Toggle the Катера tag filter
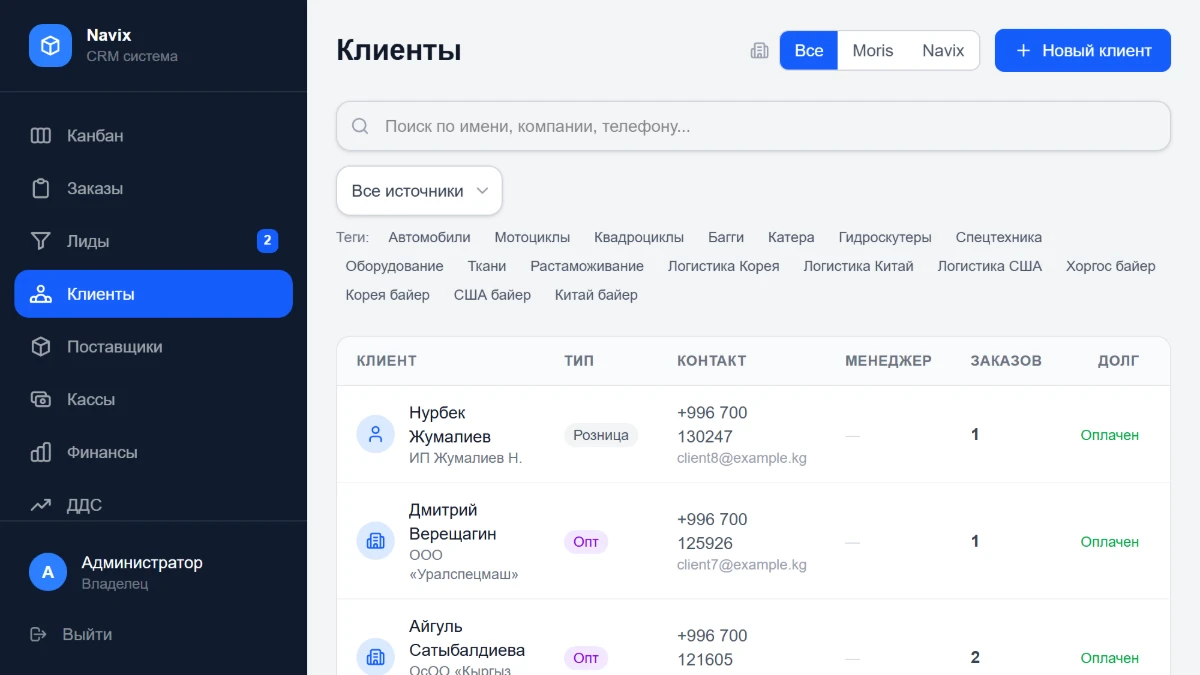This screenshot has width=1200, height=675. coord(791,237)
